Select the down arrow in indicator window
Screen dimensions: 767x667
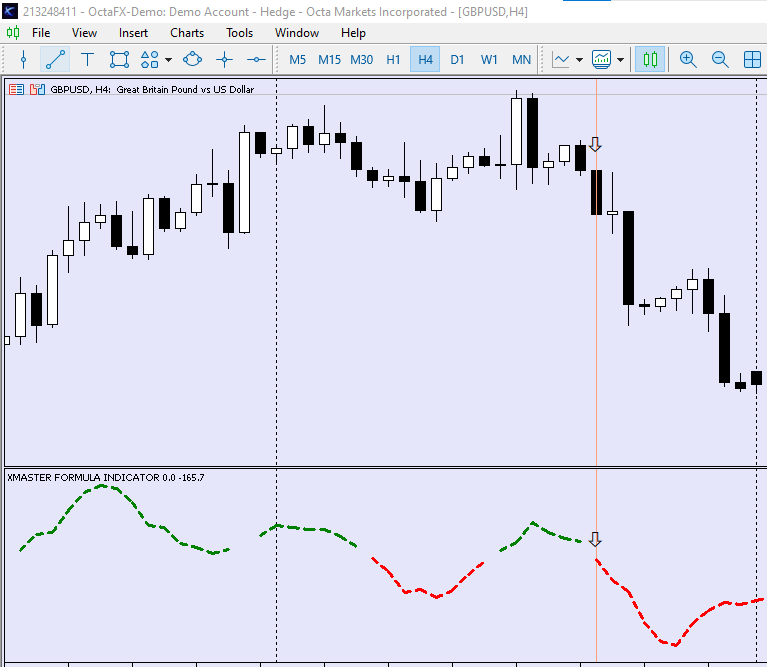coord(595,539)
